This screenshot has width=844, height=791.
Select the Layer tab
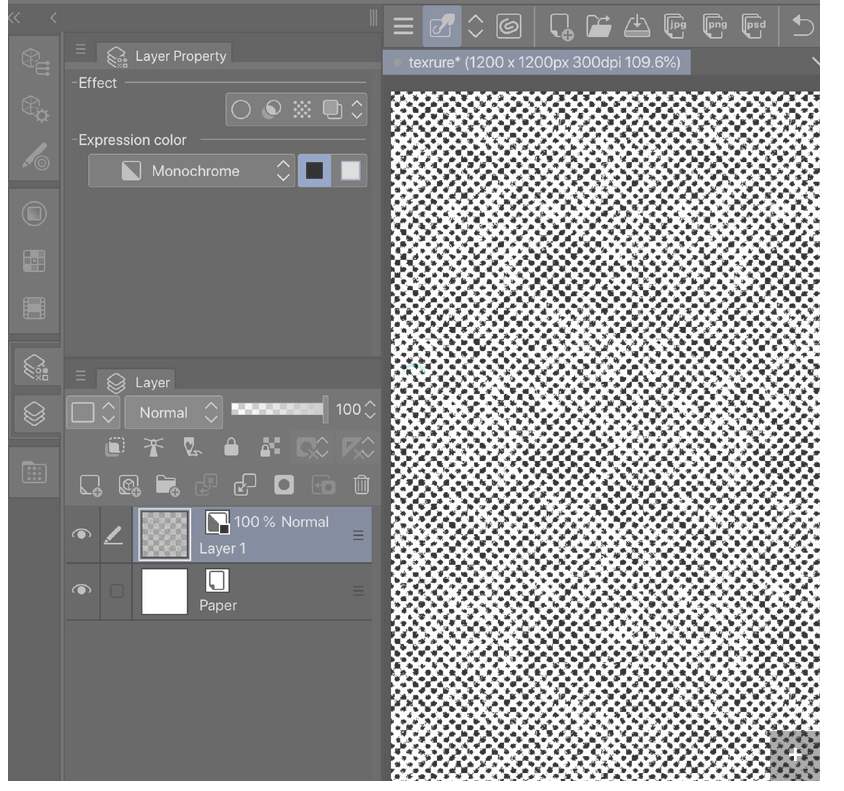(x=137, y=382)
